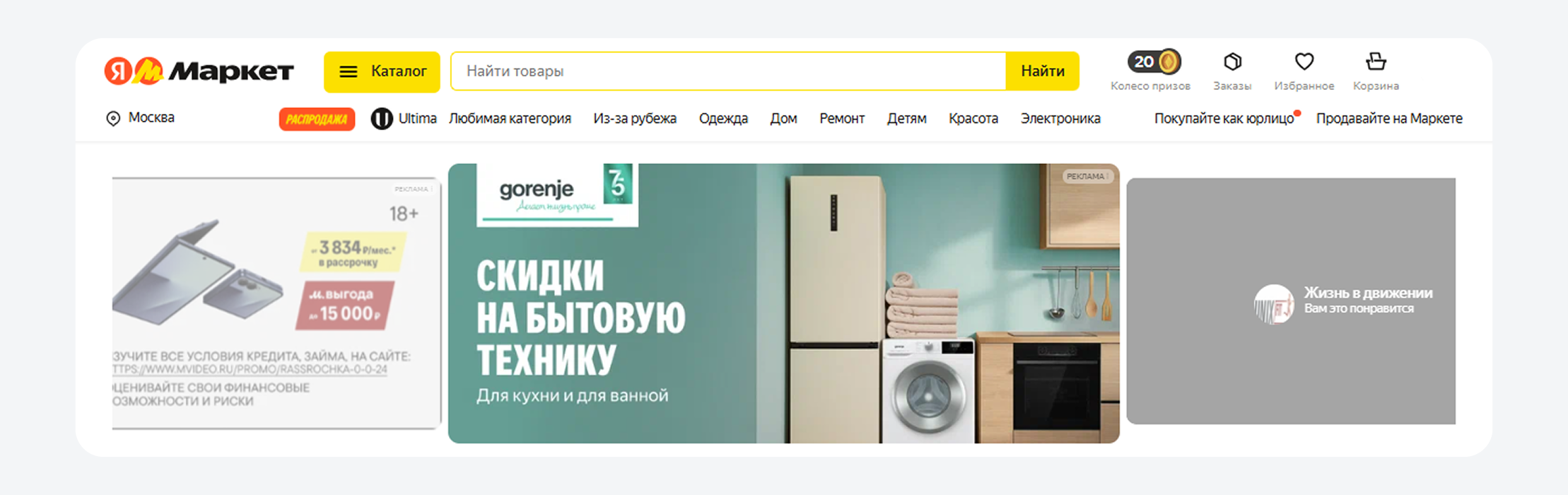
Task: Open the Одежда category
Action: point(723,119)
